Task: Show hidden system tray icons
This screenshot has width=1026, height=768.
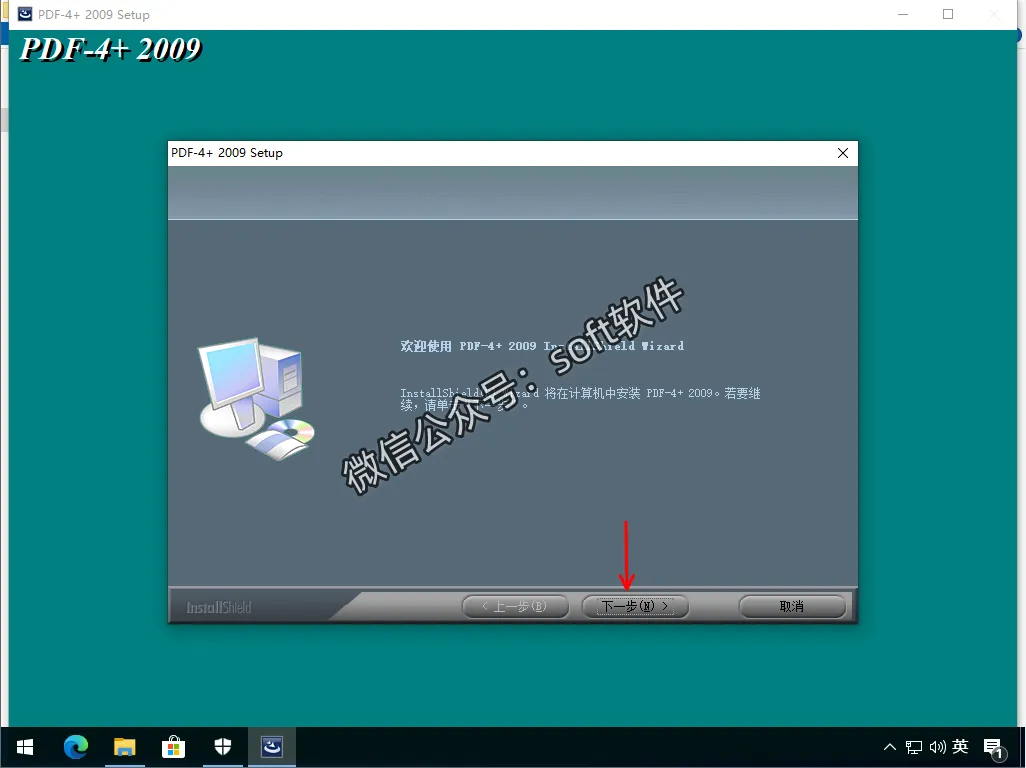Action: (890, 747)
